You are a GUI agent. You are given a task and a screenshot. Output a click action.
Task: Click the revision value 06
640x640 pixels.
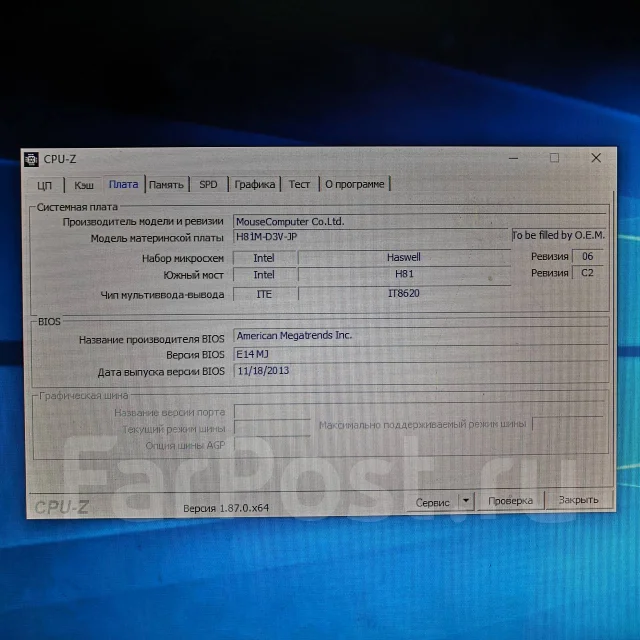(588, 256)
